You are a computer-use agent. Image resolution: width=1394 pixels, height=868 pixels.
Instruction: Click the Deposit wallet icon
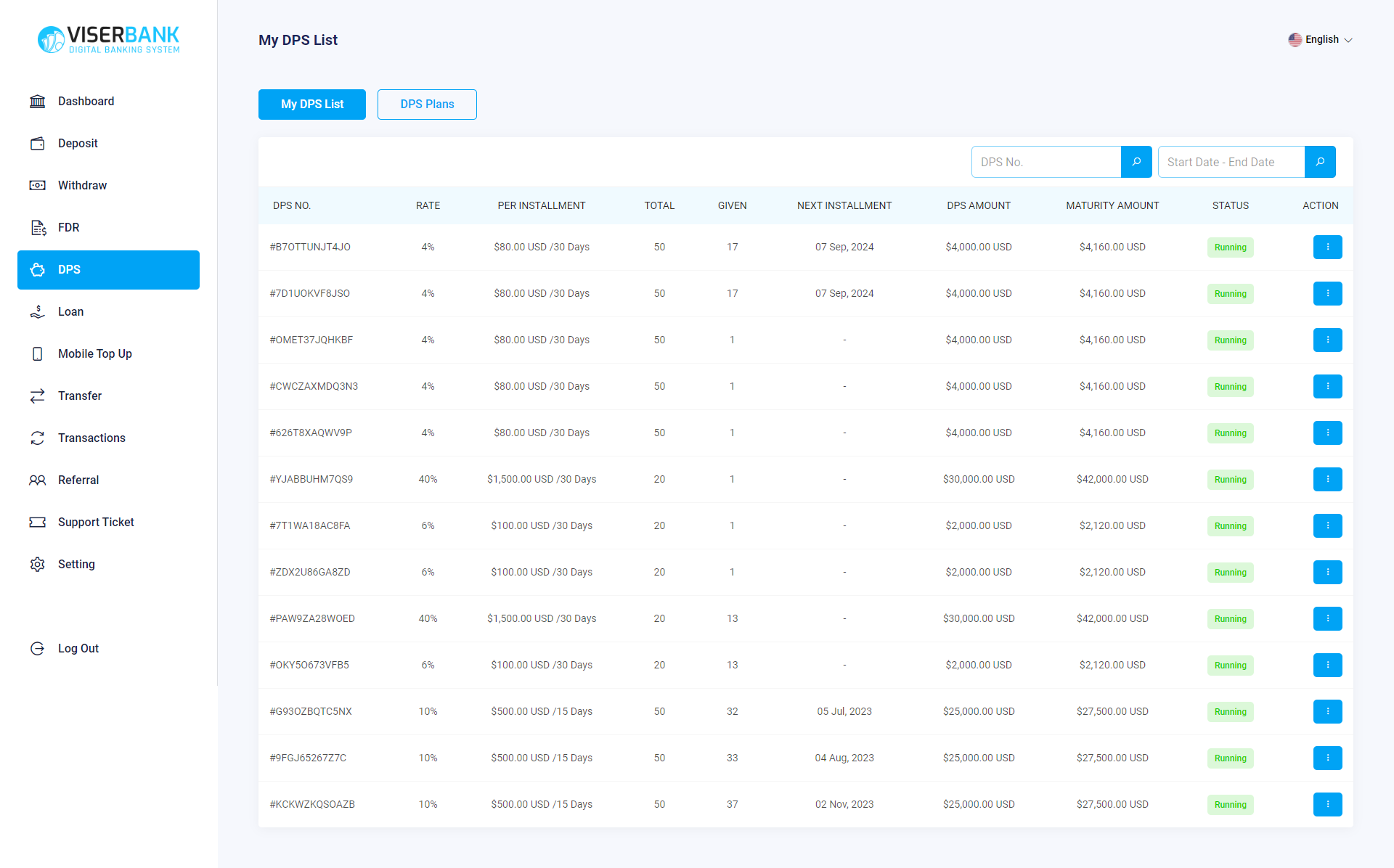pos(38,144)
